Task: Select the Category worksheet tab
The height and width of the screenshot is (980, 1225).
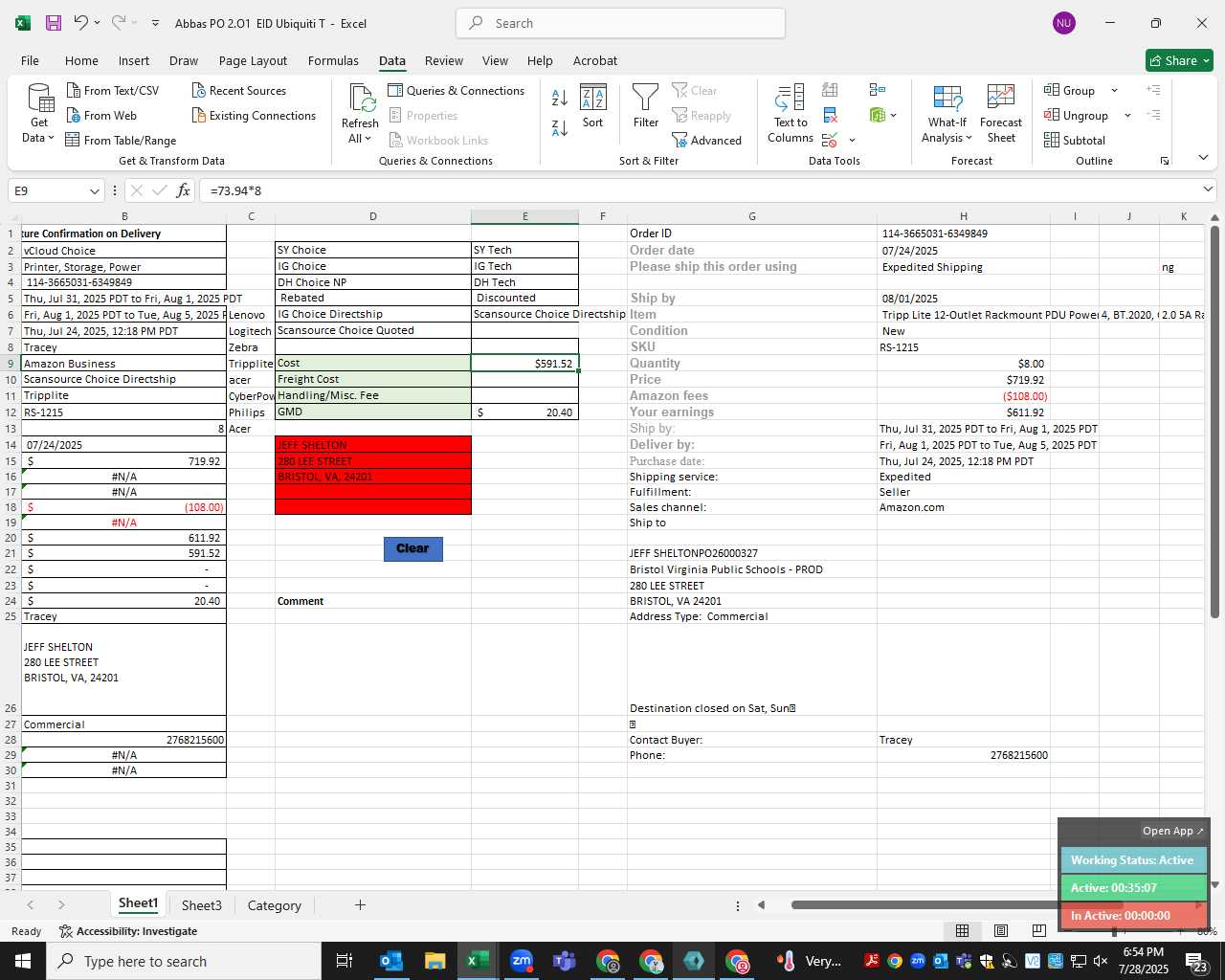Action: (275, 905)
